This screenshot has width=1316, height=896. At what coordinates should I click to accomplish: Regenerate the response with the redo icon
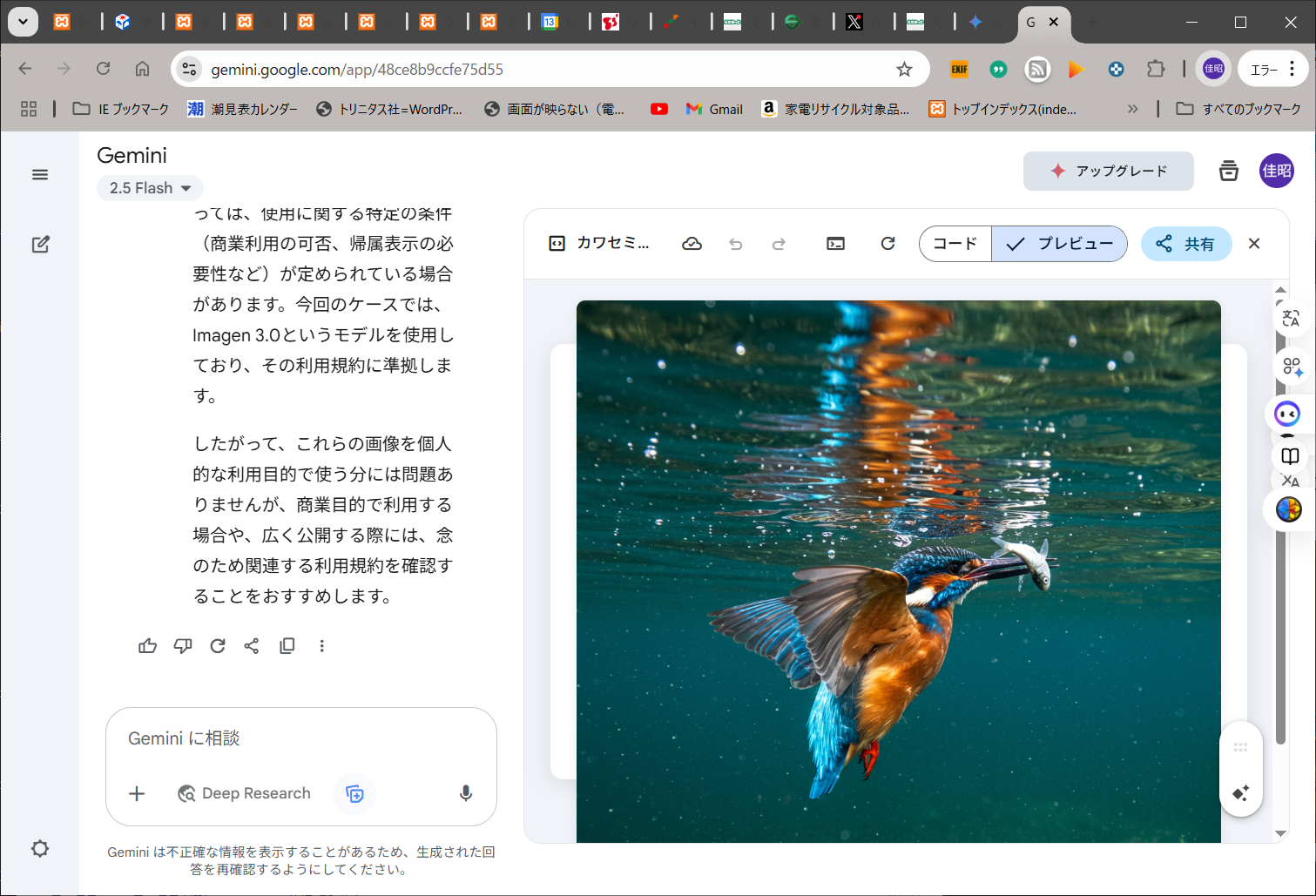218,646
